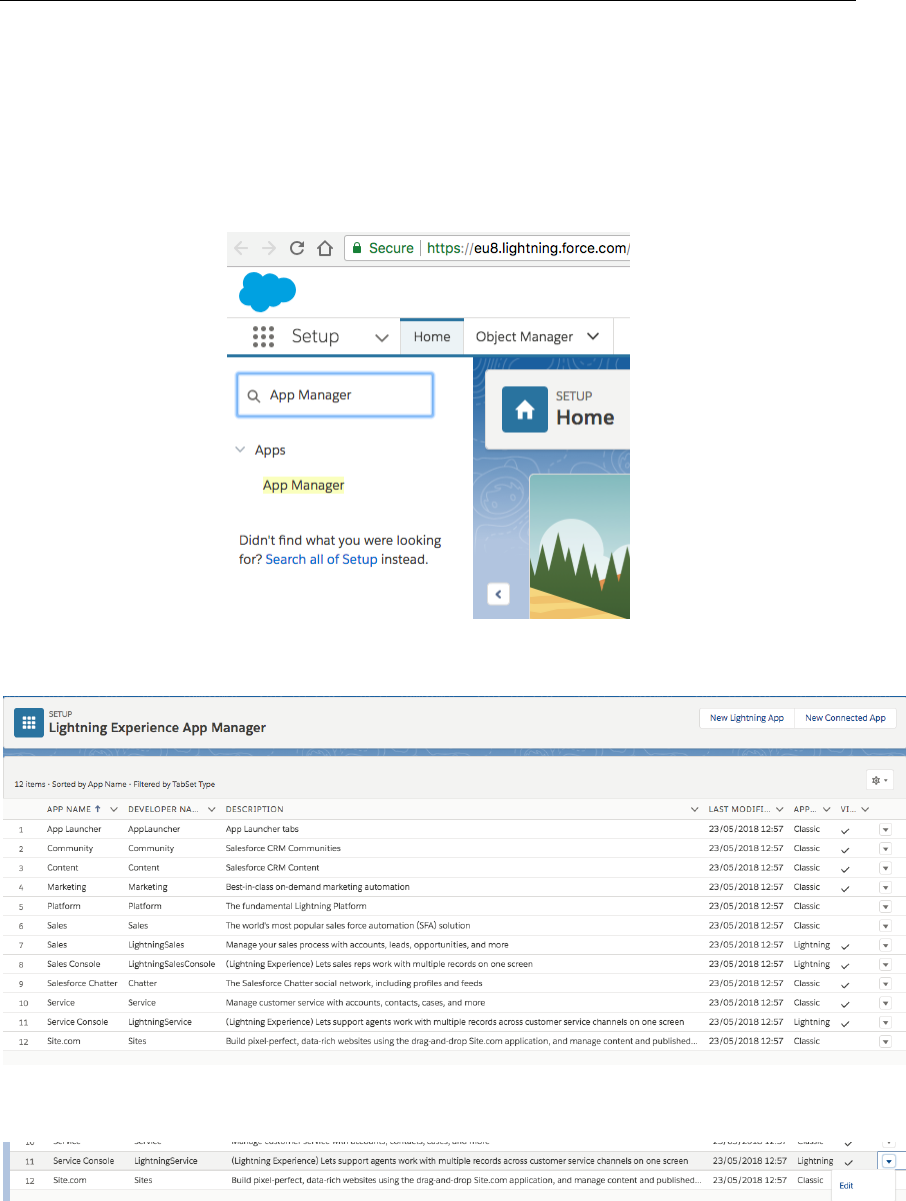906x1201 pixels.
Task: Open the Community row action dropdown
Action: coord(885,848)
